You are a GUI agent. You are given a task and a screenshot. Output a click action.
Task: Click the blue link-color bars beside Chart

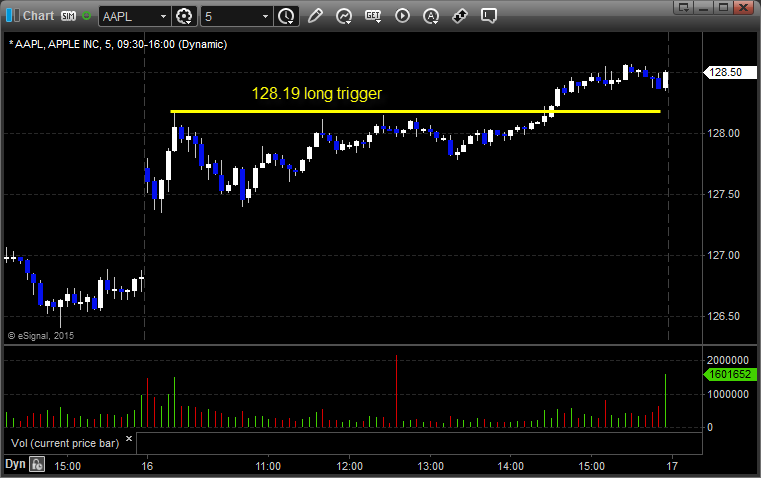point(13,16)
